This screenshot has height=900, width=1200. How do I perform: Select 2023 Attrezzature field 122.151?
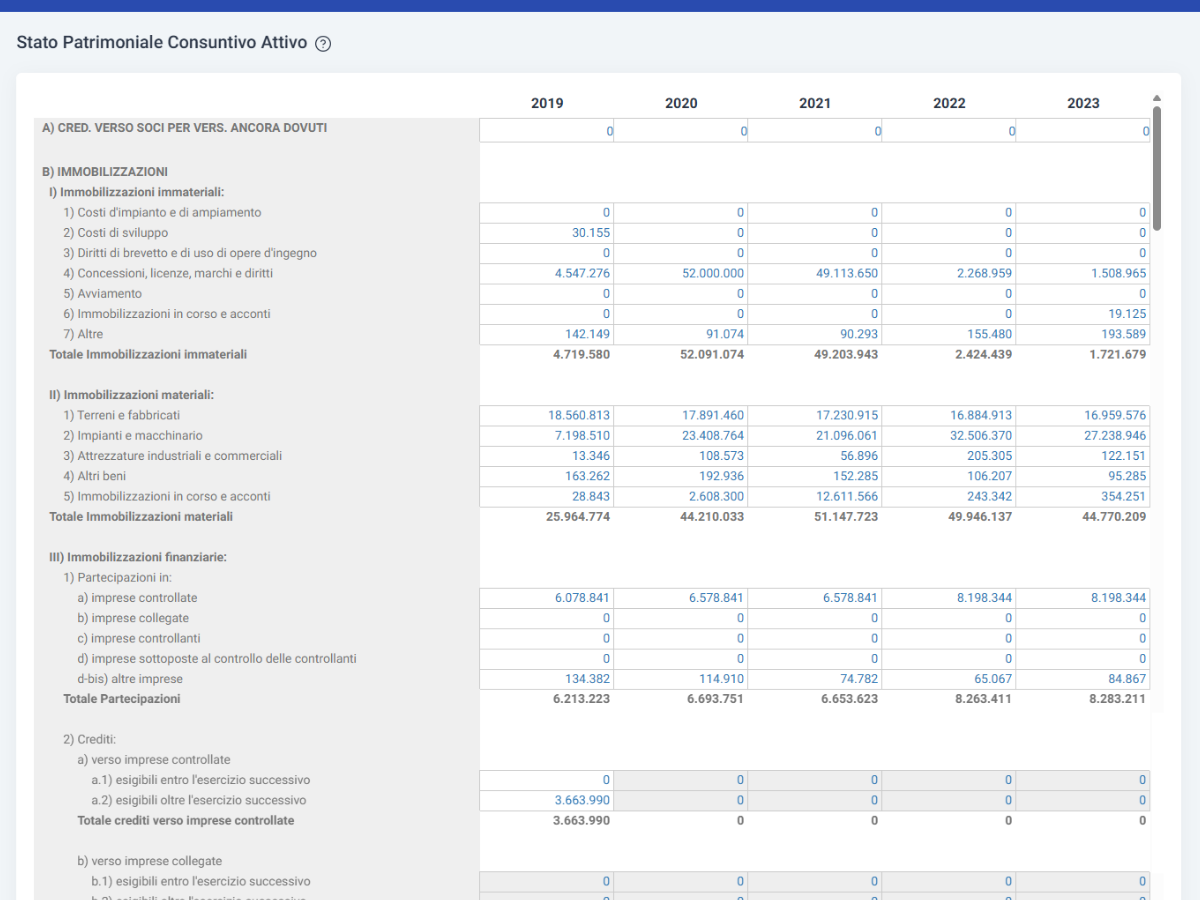(x=1083, y=456)
